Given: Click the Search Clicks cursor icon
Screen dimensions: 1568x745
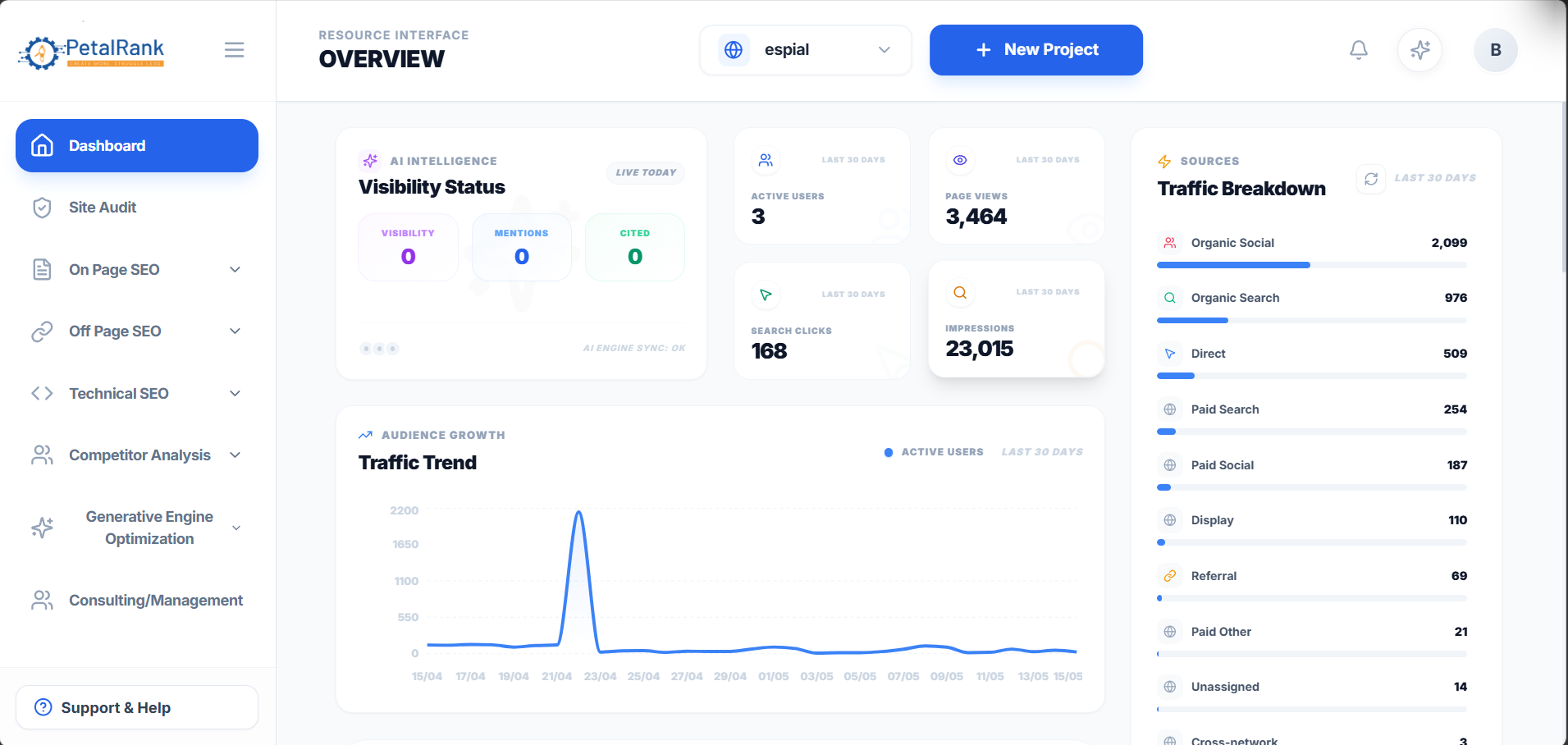Looking at the screenshot, I should (x=766, y=295).
